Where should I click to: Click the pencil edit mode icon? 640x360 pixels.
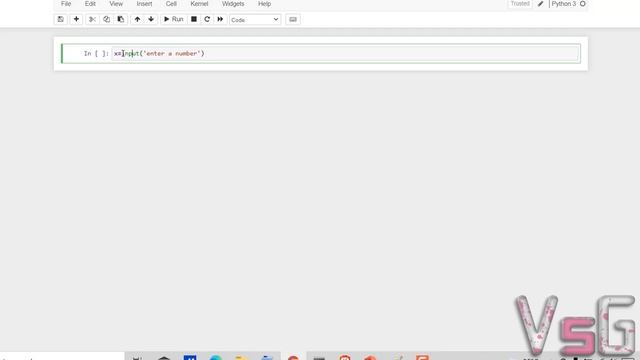(x=540, y=4)
